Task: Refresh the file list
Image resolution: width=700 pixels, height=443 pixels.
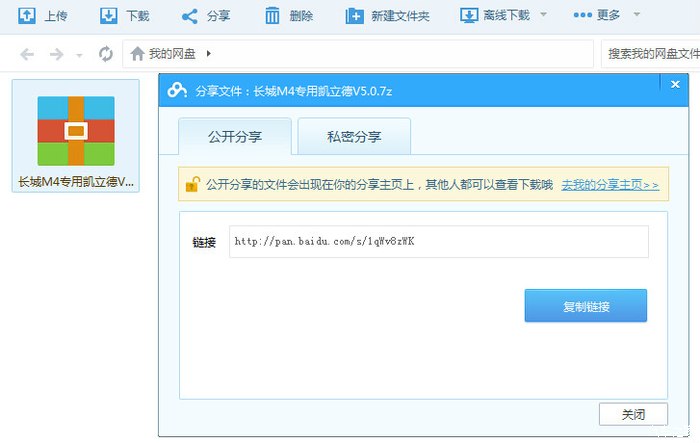Action: click(x=105, y=54)
